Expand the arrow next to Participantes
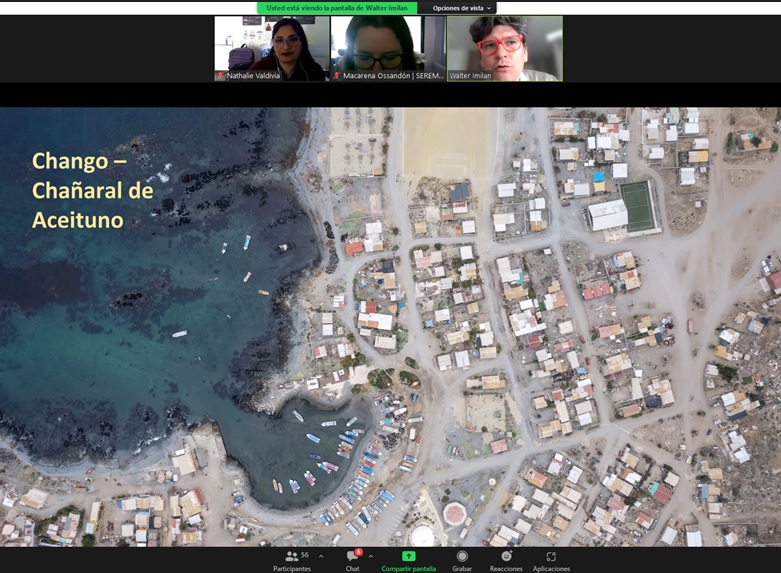Viewport: 781px width, 573px height. click(x=321, y=556)
